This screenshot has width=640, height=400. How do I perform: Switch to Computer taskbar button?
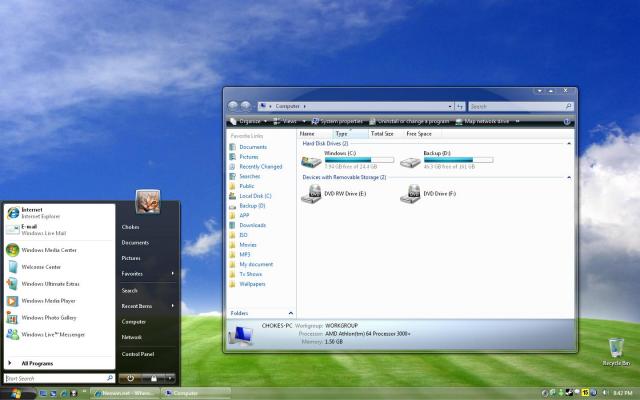click(196, 393)
